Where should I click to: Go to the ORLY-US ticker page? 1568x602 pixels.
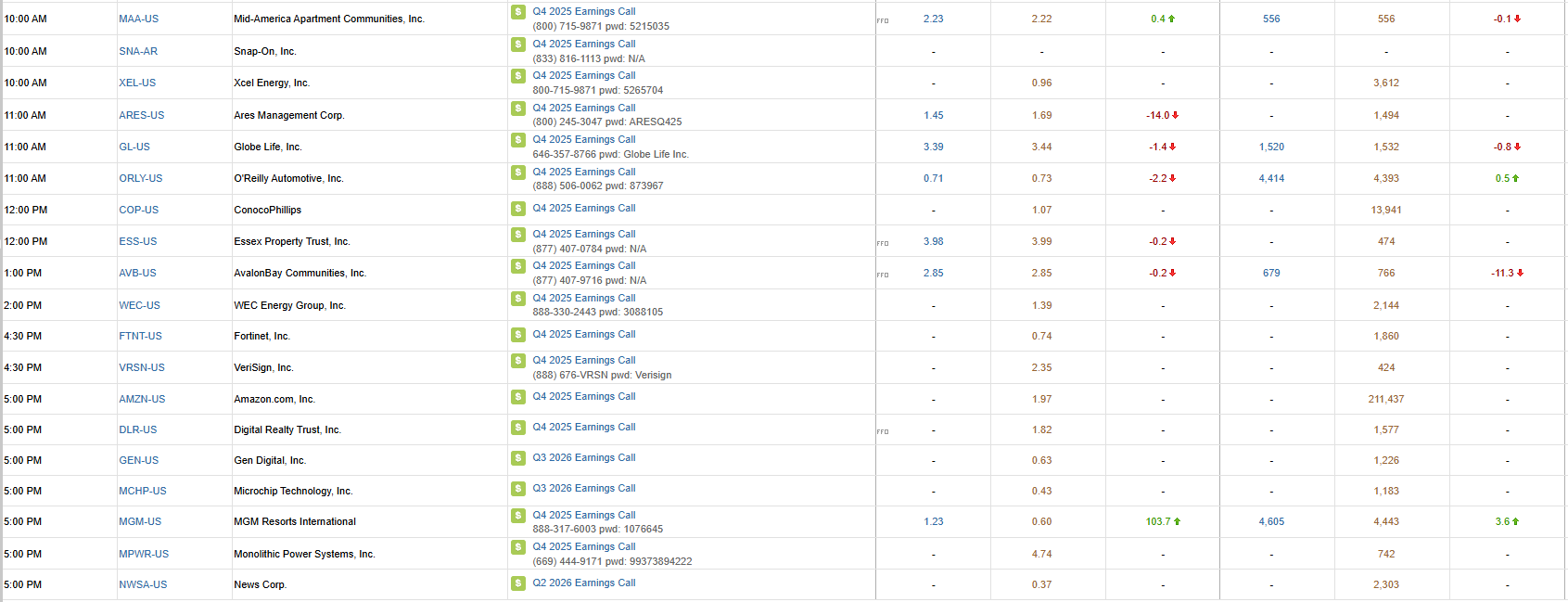140,178
